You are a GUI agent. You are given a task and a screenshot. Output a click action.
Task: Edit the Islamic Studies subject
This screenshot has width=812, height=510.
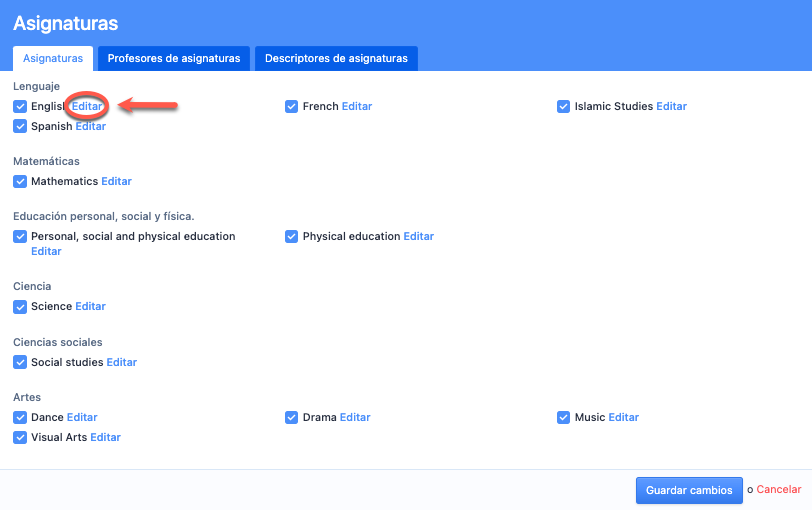[x=671, y=107]
